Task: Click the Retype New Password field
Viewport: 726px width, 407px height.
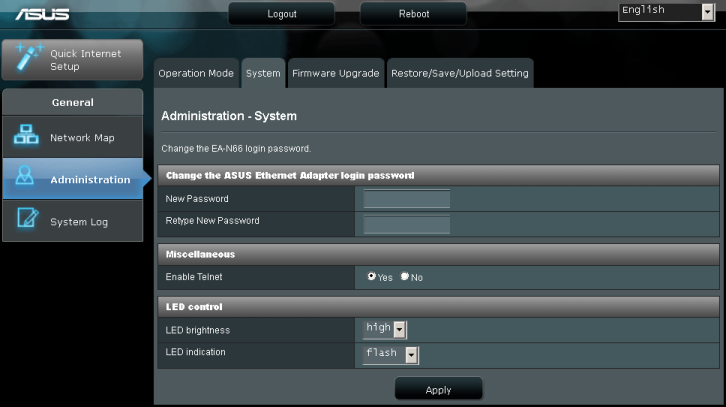Action: click(407, 225)
